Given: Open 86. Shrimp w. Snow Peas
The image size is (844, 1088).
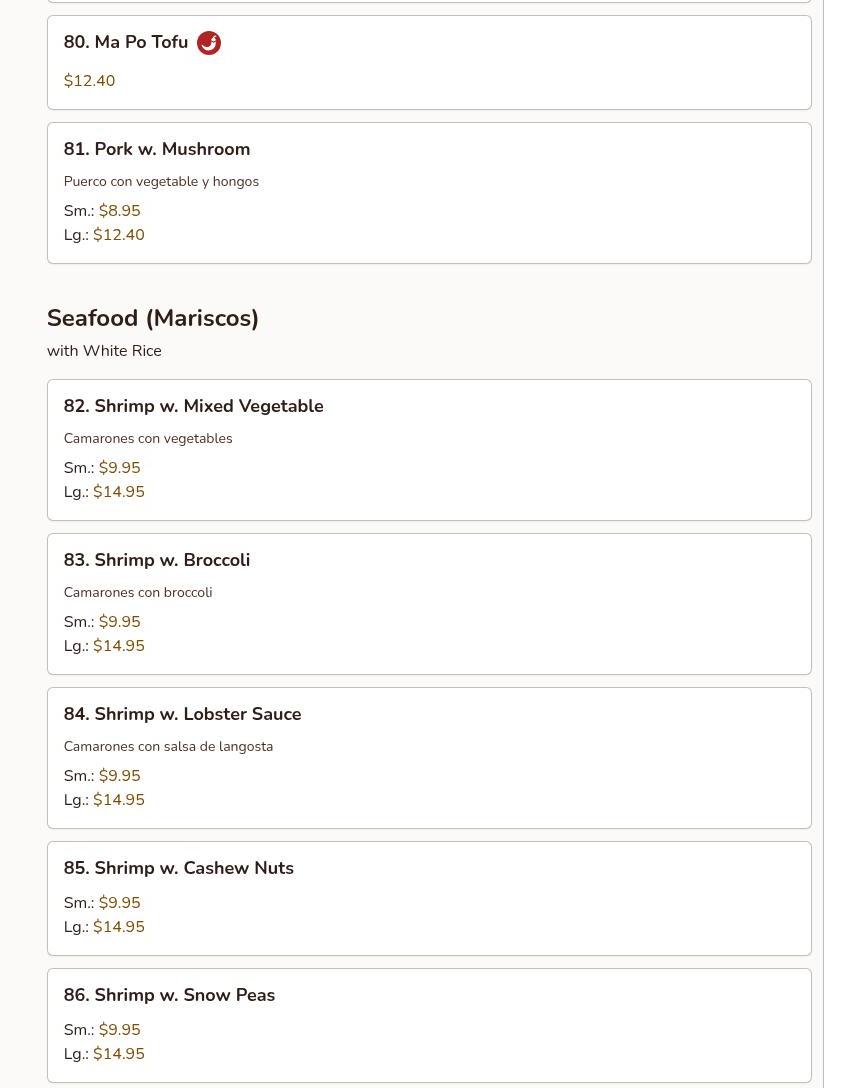Looking at the screenshot, I should click(x=169, y=995).
